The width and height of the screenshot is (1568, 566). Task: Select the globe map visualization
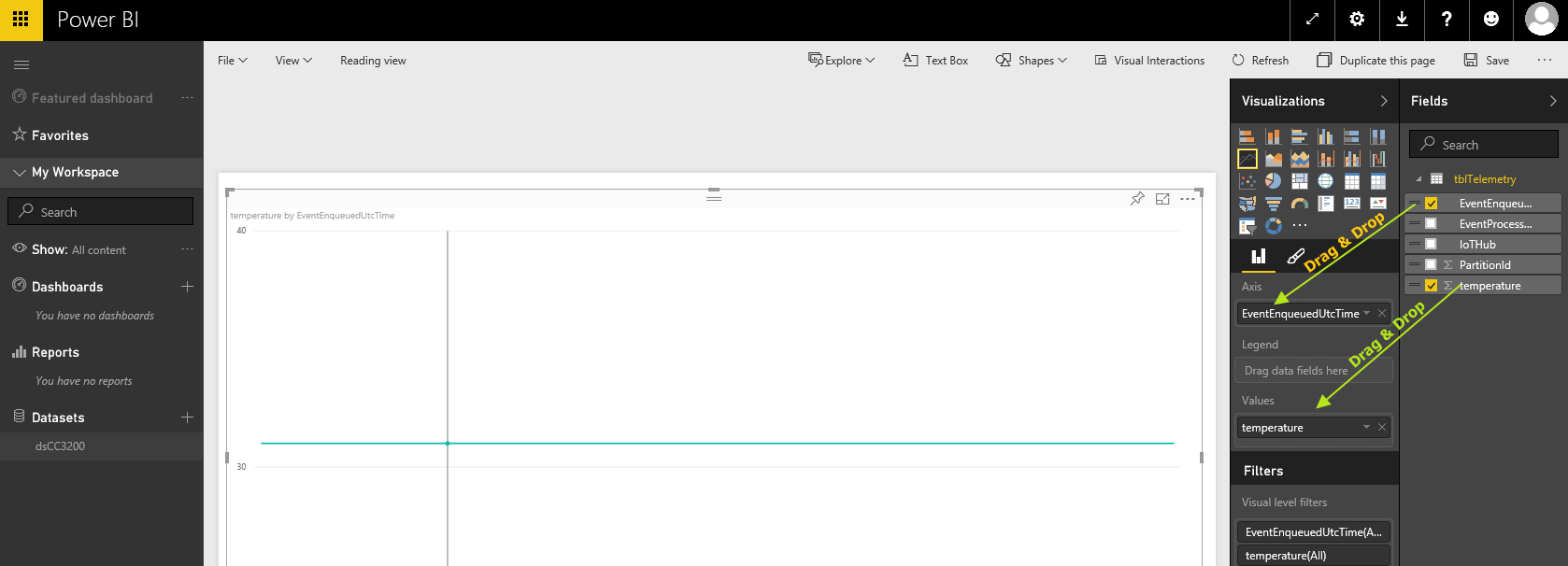(x=1325, y=181)
